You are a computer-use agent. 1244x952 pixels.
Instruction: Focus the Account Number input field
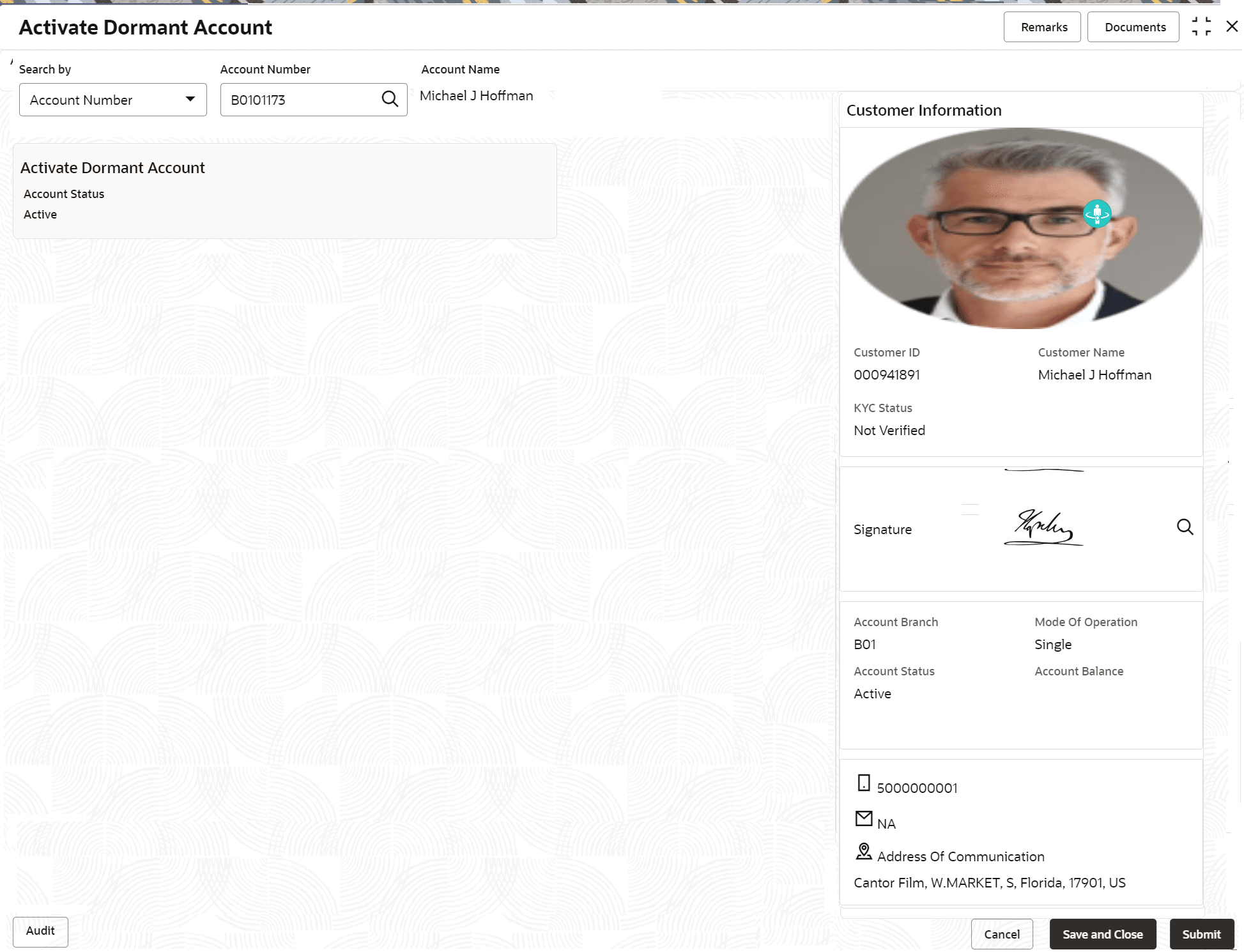click(x=300, y=100)
